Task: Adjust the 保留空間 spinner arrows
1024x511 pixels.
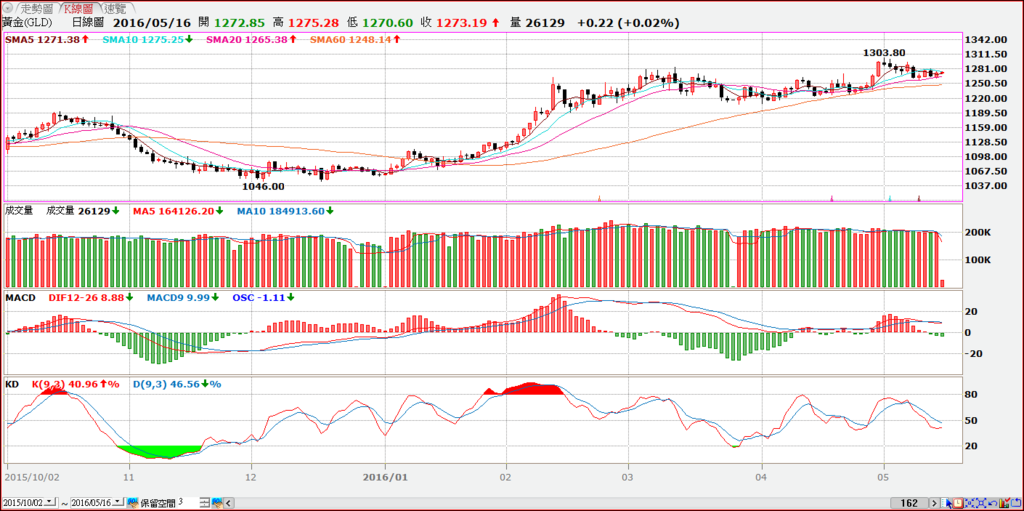Action: [204, 503]
